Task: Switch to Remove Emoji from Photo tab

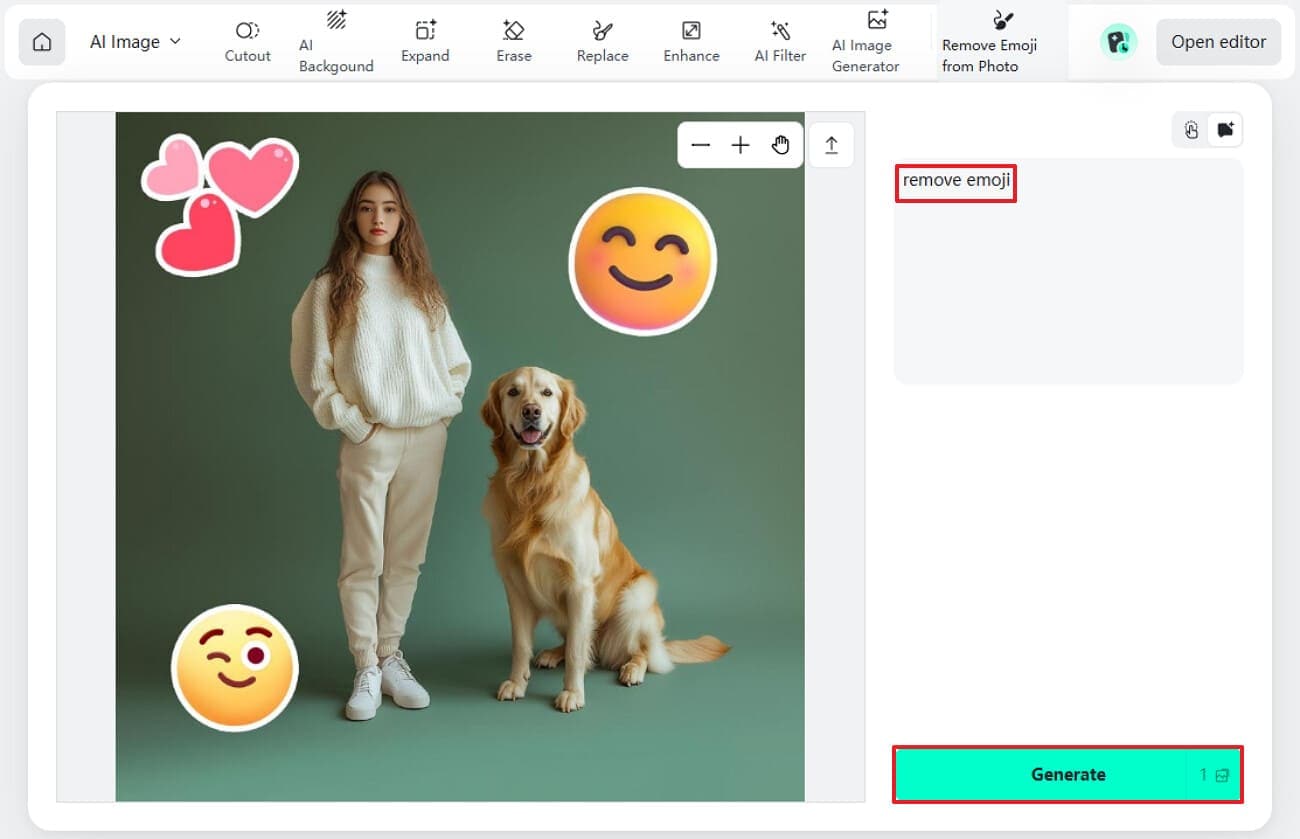Action: [990, 42]
